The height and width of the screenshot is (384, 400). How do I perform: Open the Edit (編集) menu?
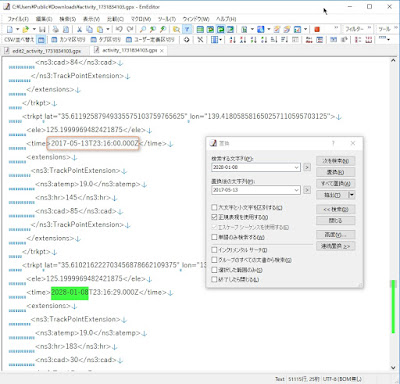44,19
